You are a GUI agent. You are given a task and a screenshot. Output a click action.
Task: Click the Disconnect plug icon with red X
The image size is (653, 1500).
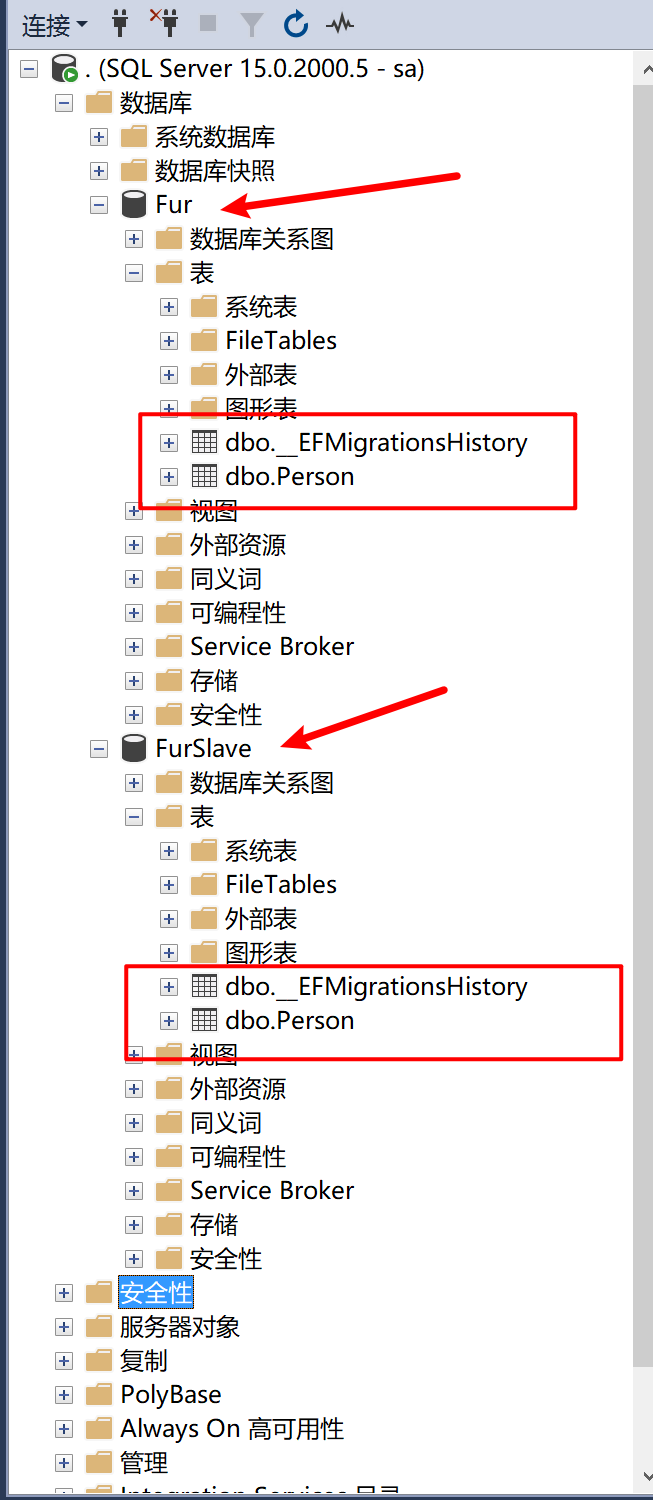pyautogui.click(x=163, y=22)
